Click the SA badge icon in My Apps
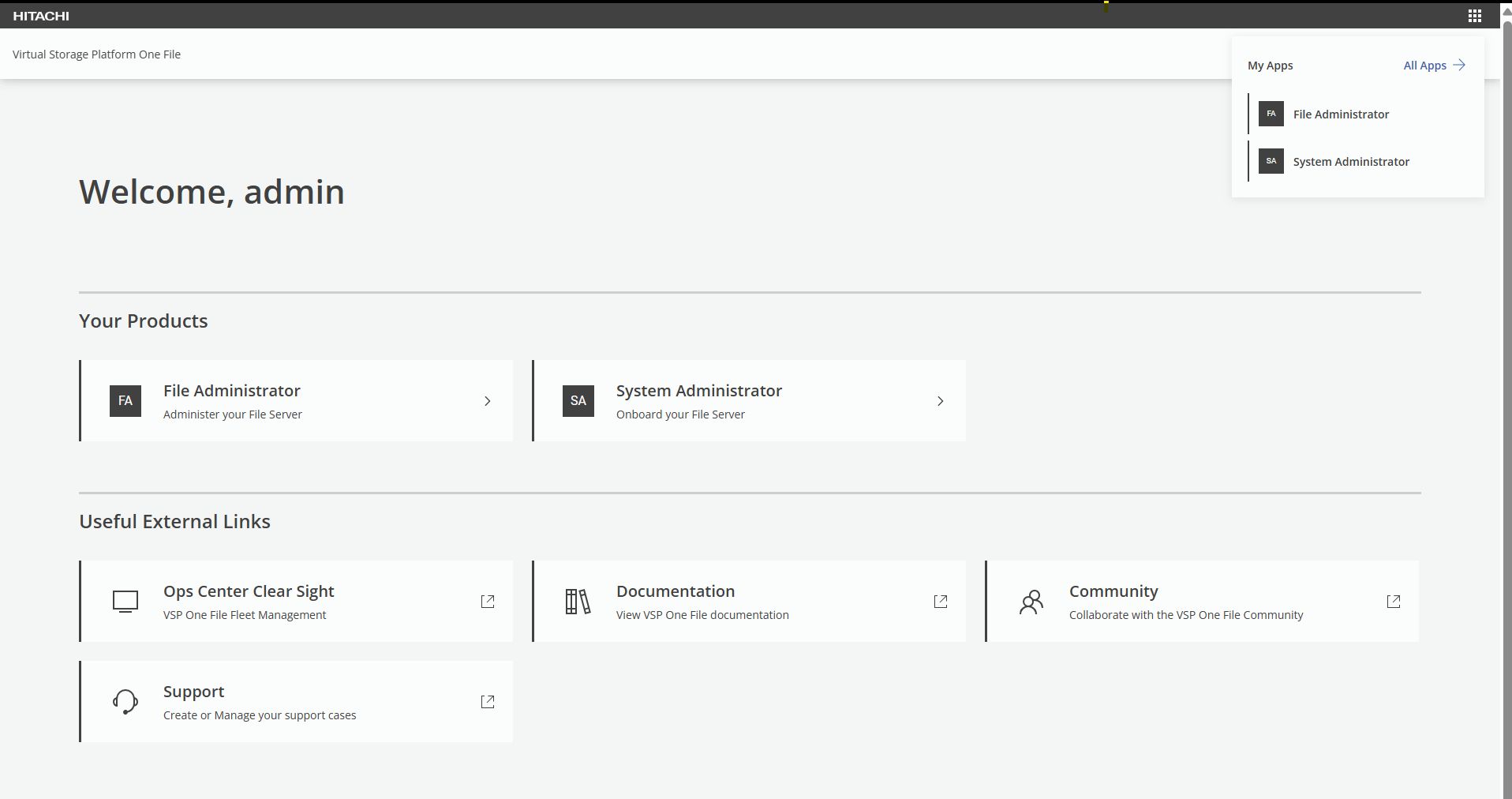 click(1271, 161)
